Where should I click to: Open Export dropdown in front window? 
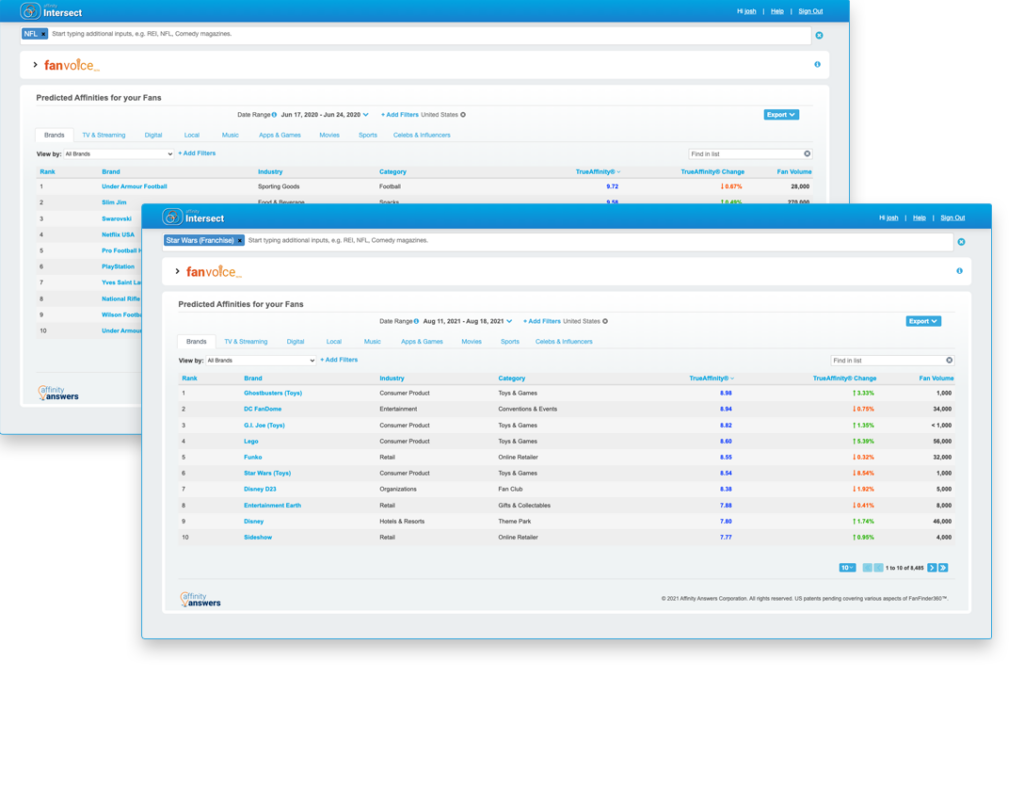pyautogui.click(x=923, y=321)
